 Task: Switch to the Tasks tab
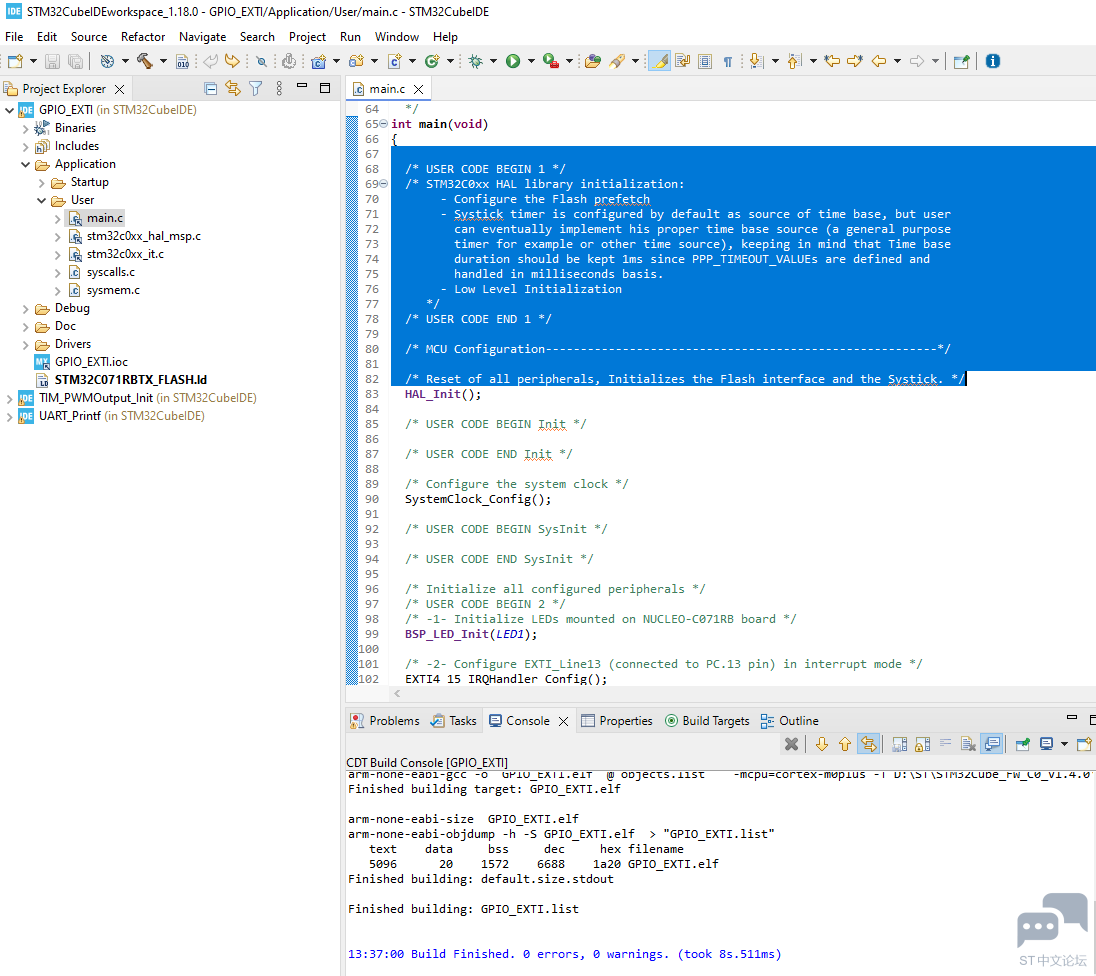tap(454, 721)
